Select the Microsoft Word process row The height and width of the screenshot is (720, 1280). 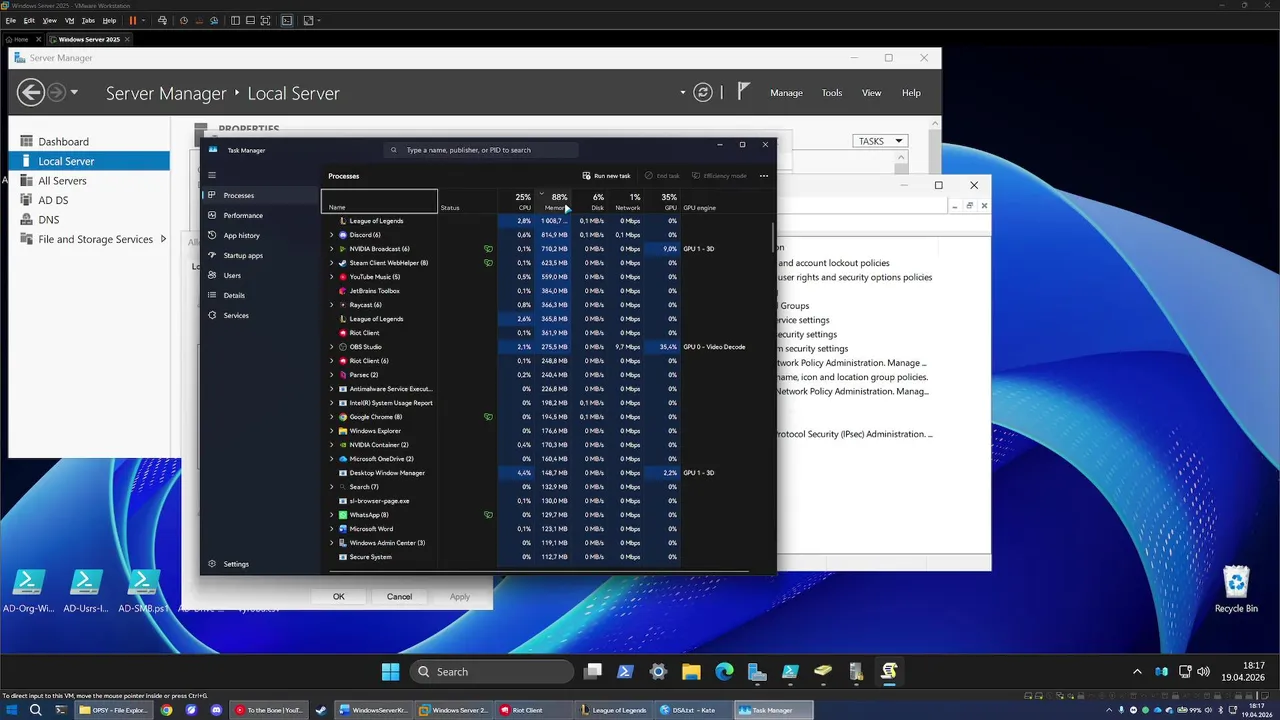click(x=548, y=529)
